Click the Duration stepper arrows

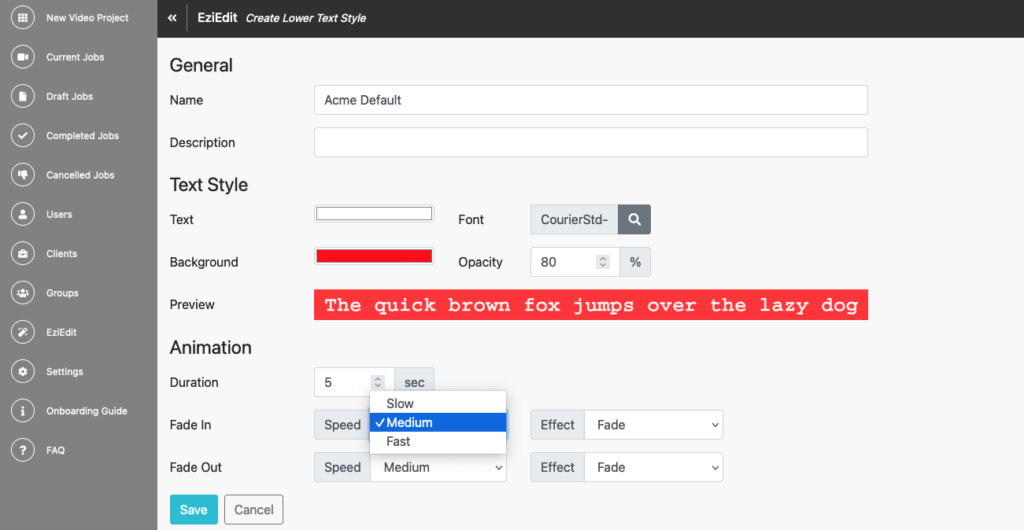(378, 382)
